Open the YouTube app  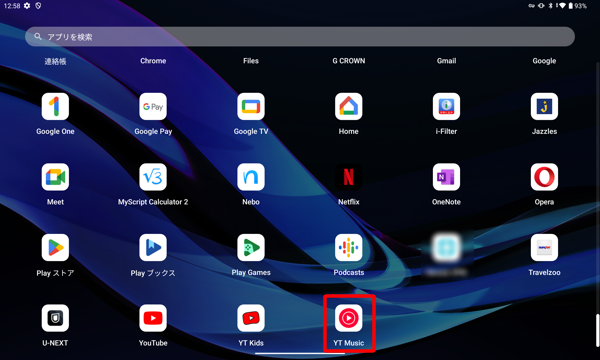point(153,318)
